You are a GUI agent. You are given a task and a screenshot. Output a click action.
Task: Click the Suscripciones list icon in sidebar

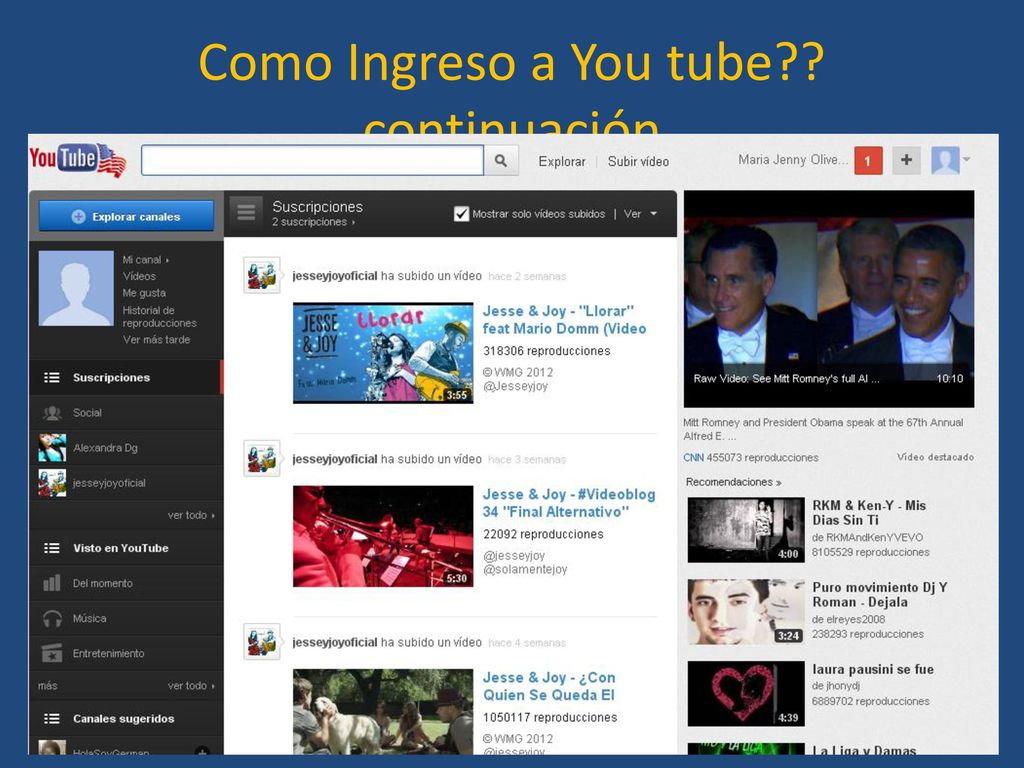pos(52,377)
